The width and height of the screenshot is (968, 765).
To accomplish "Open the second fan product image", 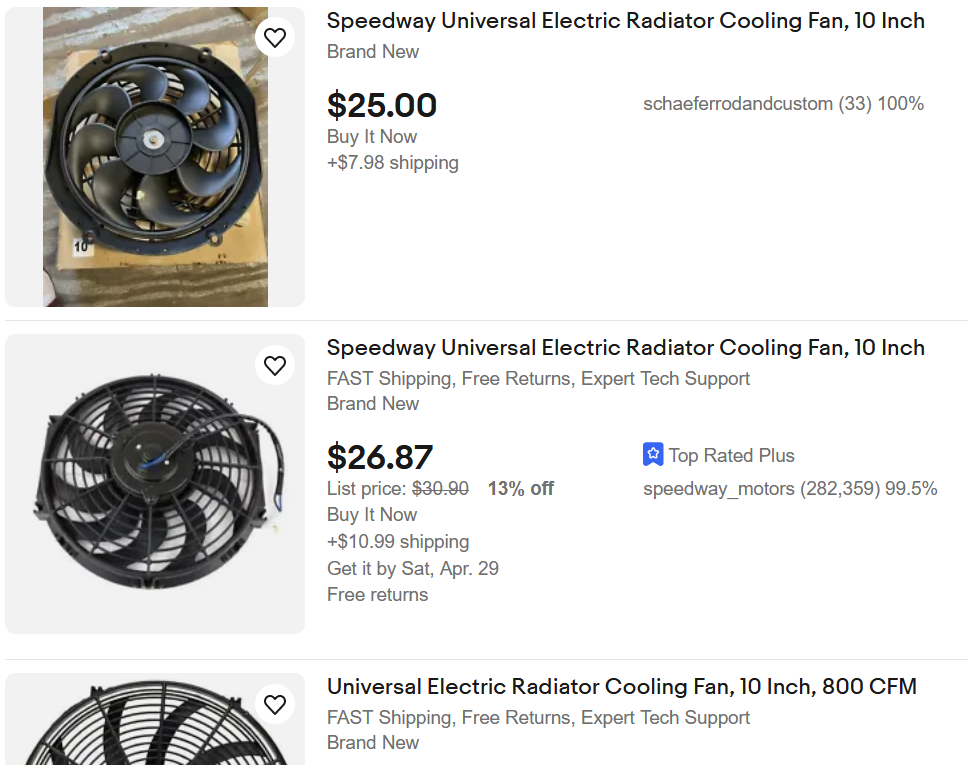I will 155,484.
